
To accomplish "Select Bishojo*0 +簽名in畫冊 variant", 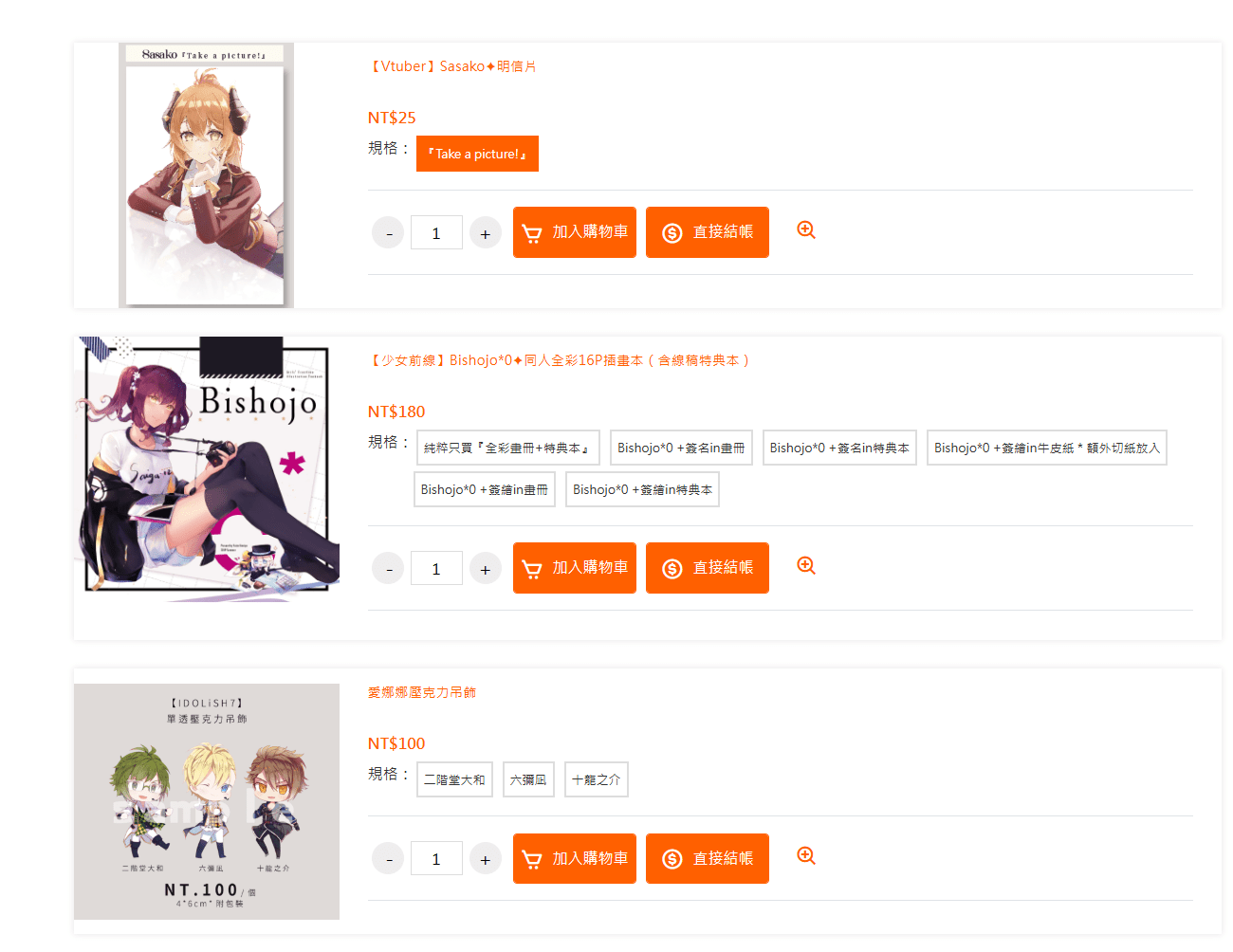I will pos(681,448).
